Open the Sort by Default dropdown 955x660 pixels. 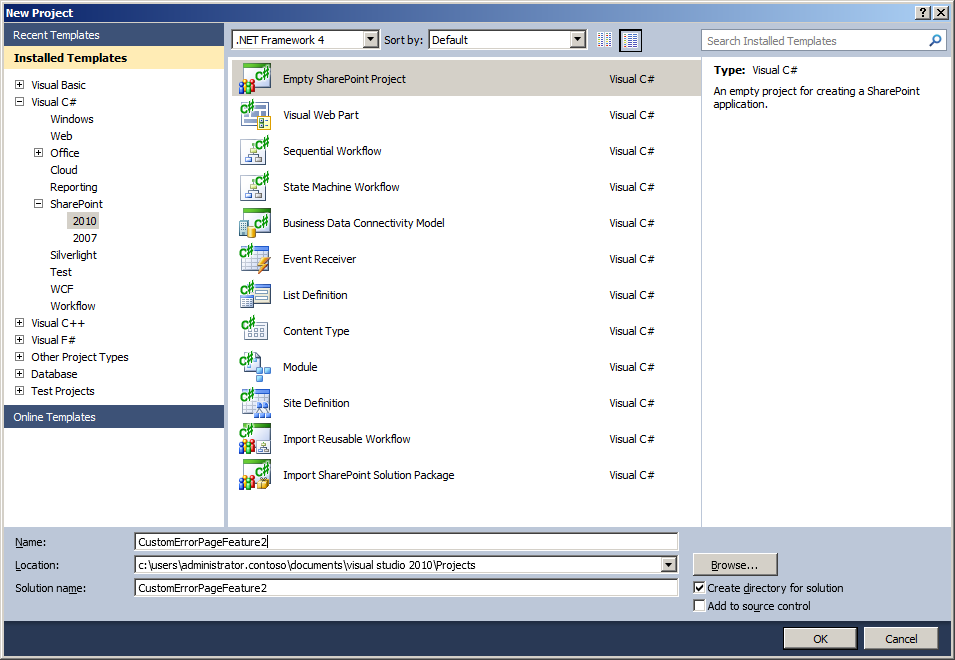click(x=577, y=40)
